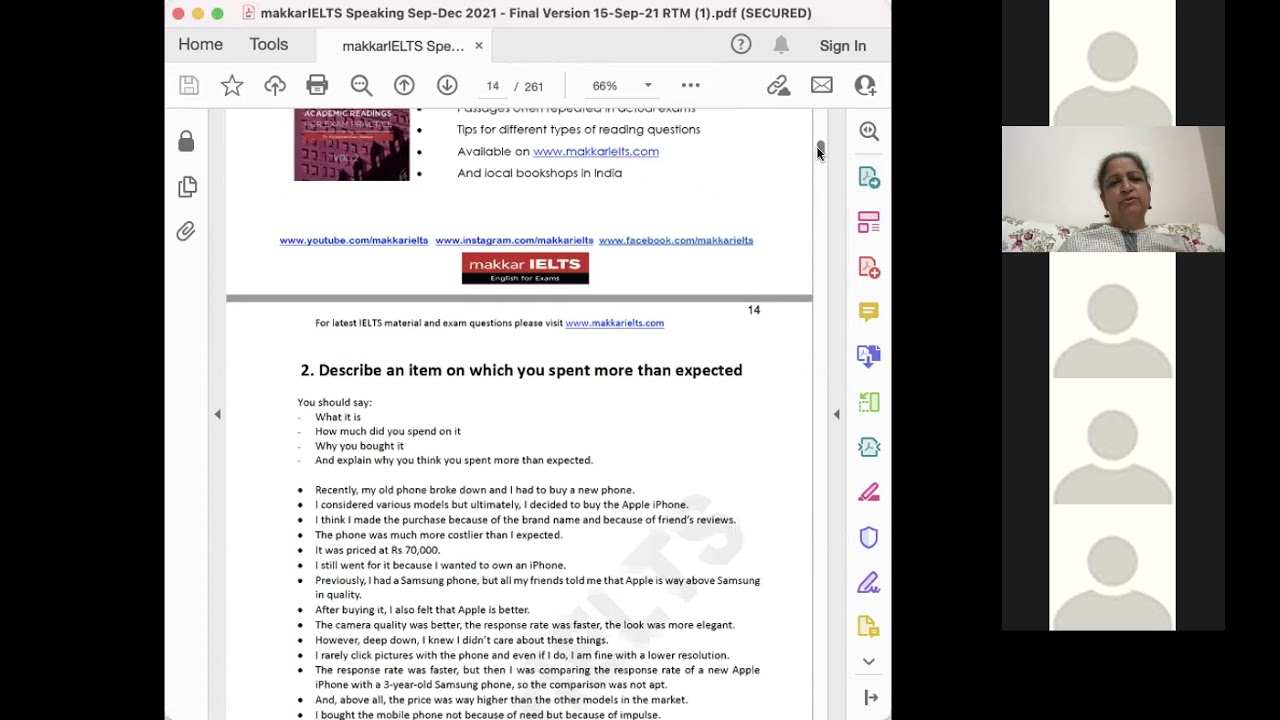This screenshot has height=720, width=1280.
Task: Open the 66% zoom level dropdown
Action: (x=622, y=86)
